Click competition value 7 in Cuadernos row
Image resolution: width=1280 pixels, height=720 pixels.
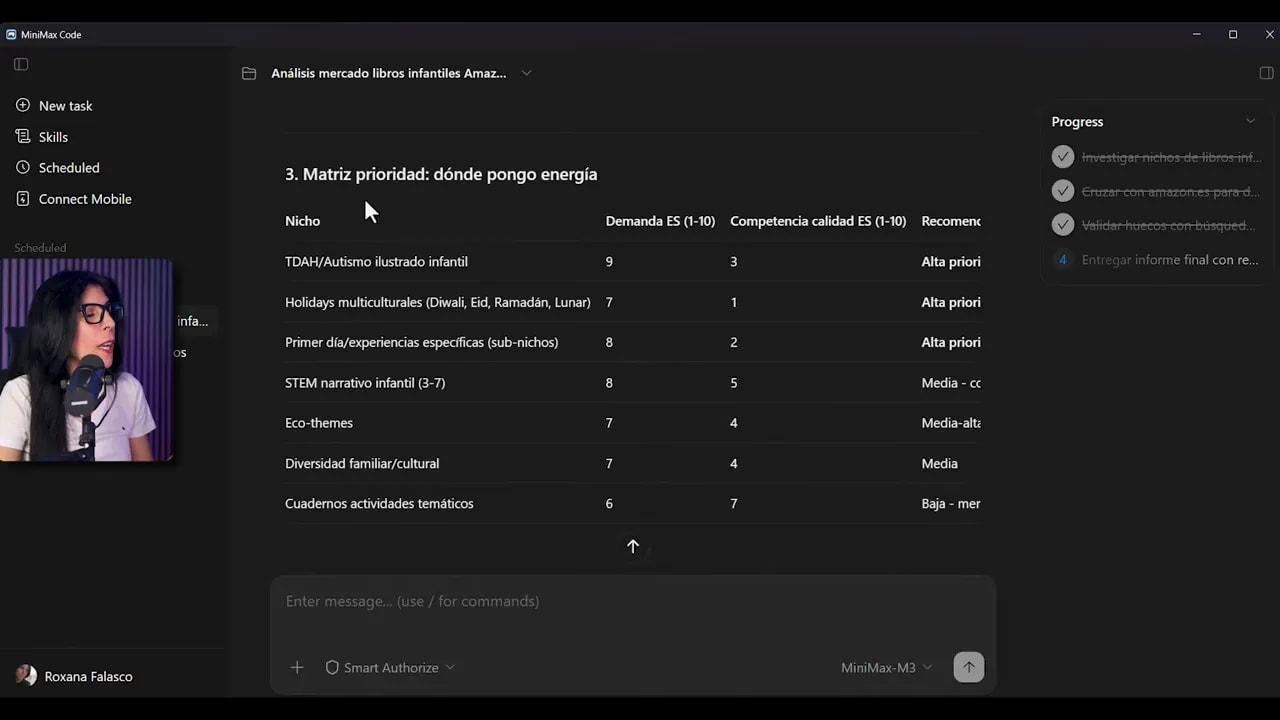click(x=734, y=503)
